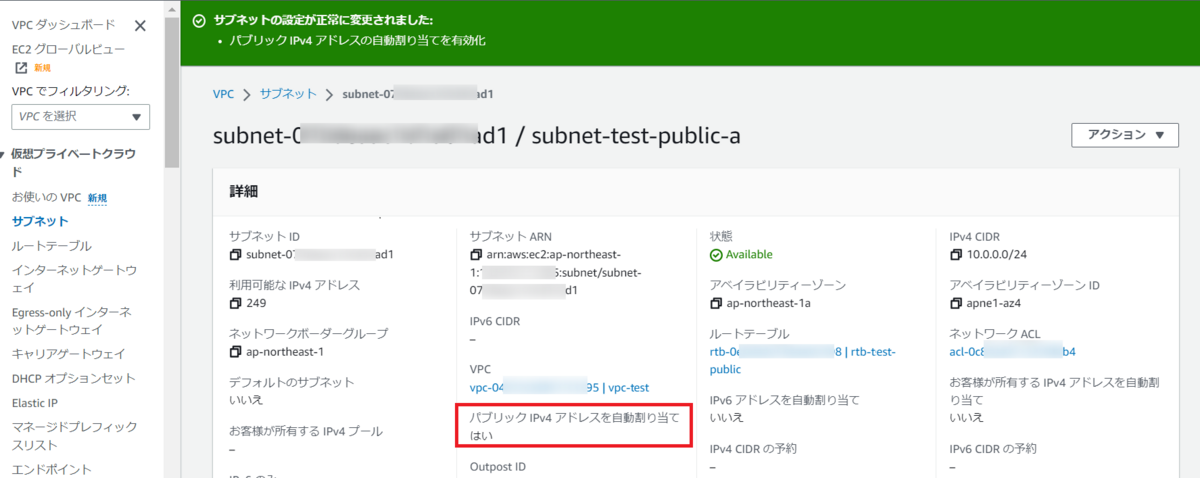Go to サブネット breadcrumb link
Screen dimensions: 1200x478
[x=288, y=94]
